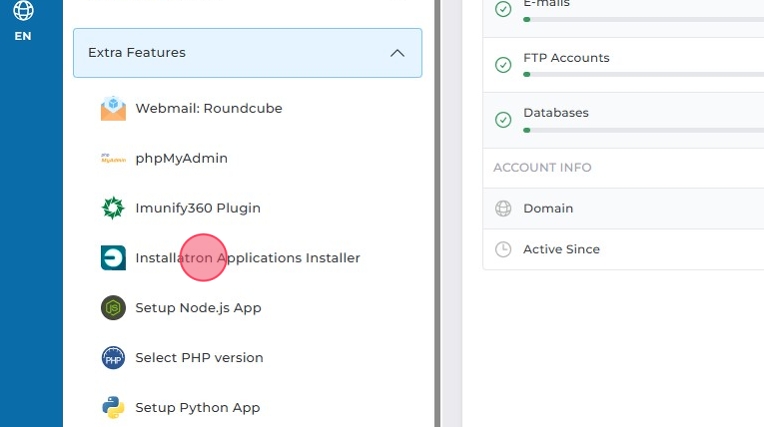
Task: Click the clock icon beside Active Since
Action: [x=503, y=249]
